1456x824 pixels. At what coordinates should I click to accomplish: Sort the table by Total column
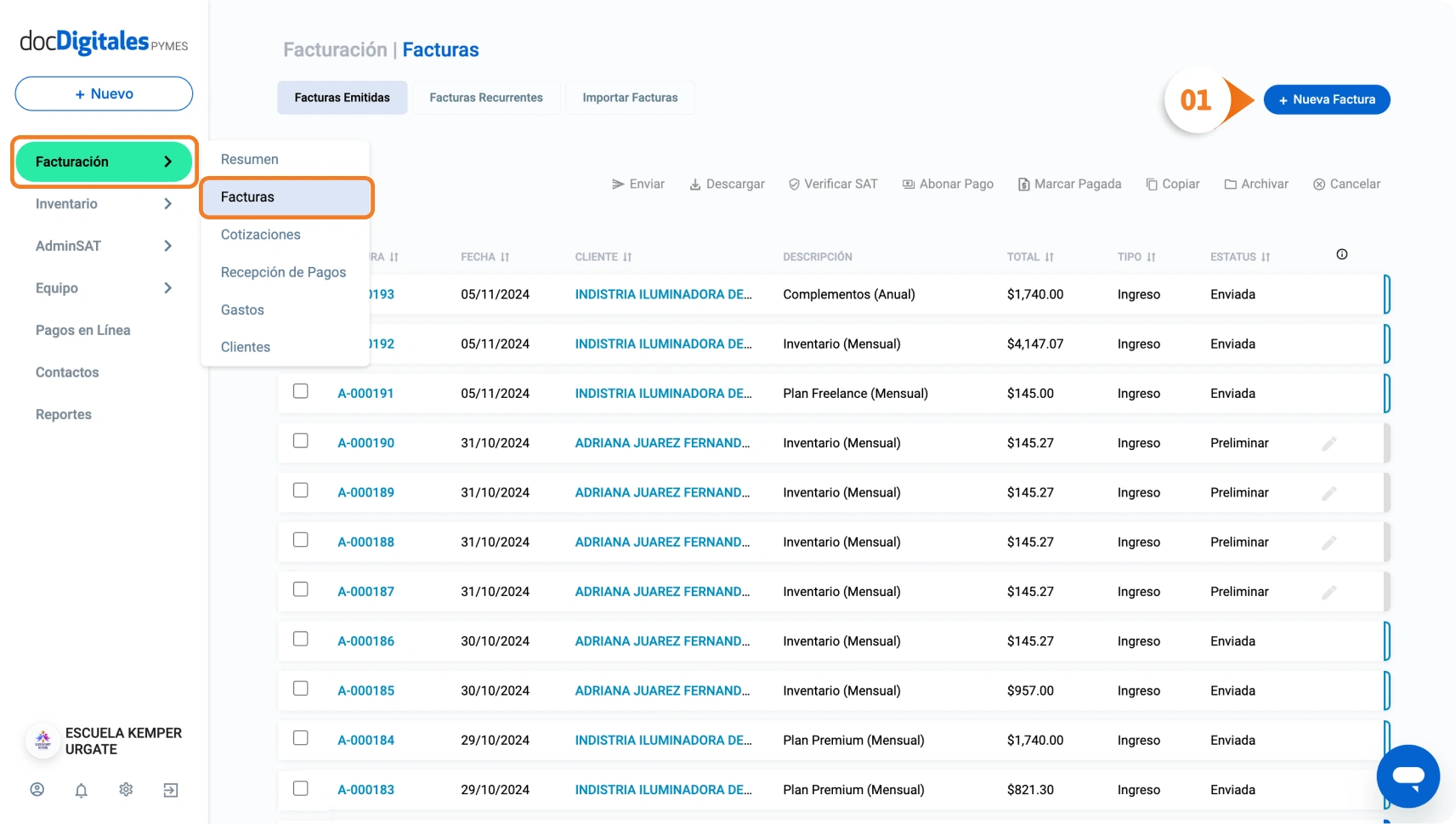(1030, 257)
